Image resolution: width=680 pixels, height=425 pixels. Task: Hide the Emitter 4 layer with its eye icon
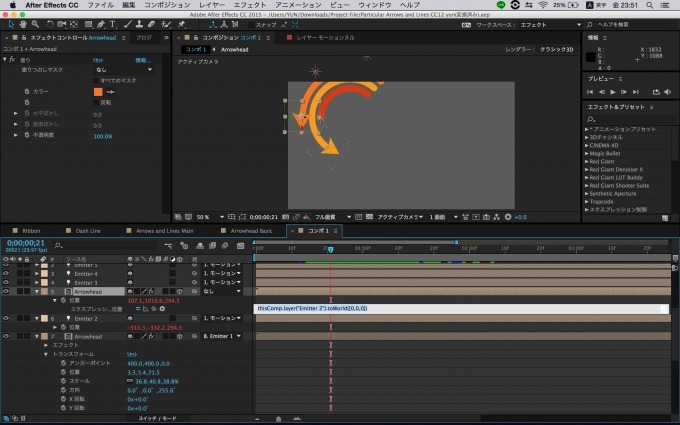click(6, 273)
